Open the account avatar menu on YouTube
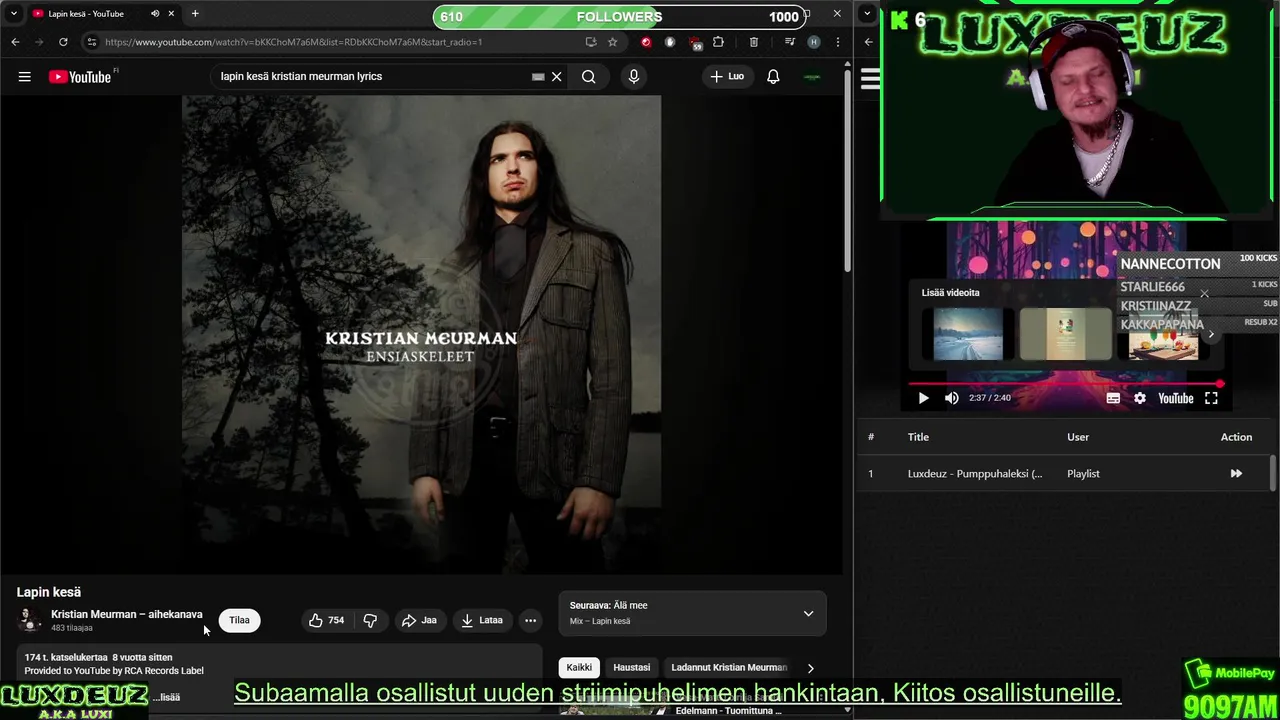Image resolution: width=1280 pixels, height=720 pixels. [x=812, y=76]
